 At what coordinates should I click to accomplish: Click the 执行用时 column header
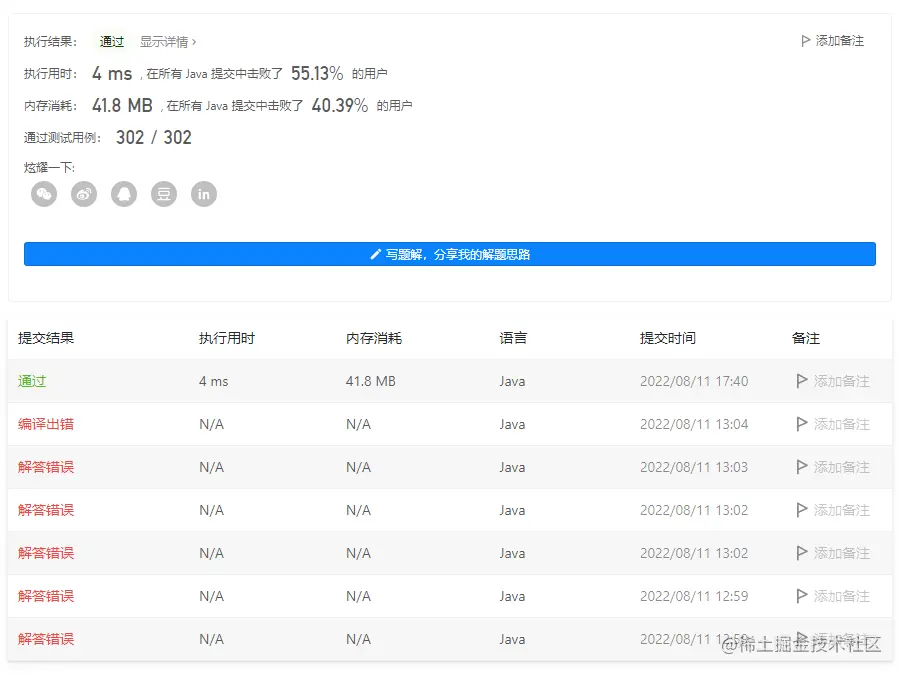coord(227,338)
